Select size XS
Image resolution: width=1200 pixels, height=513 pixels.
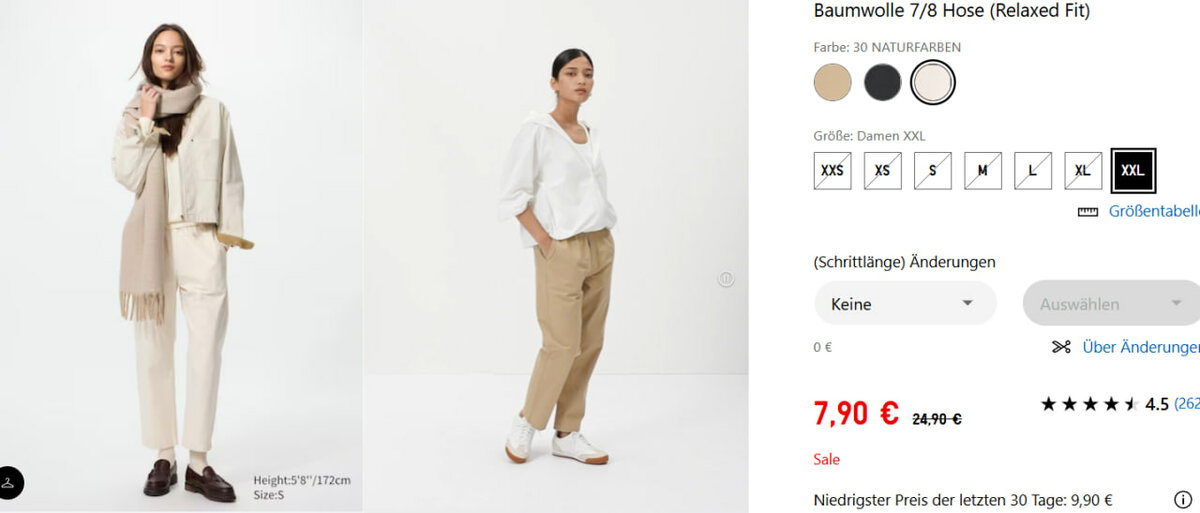[x=882, y=171]
